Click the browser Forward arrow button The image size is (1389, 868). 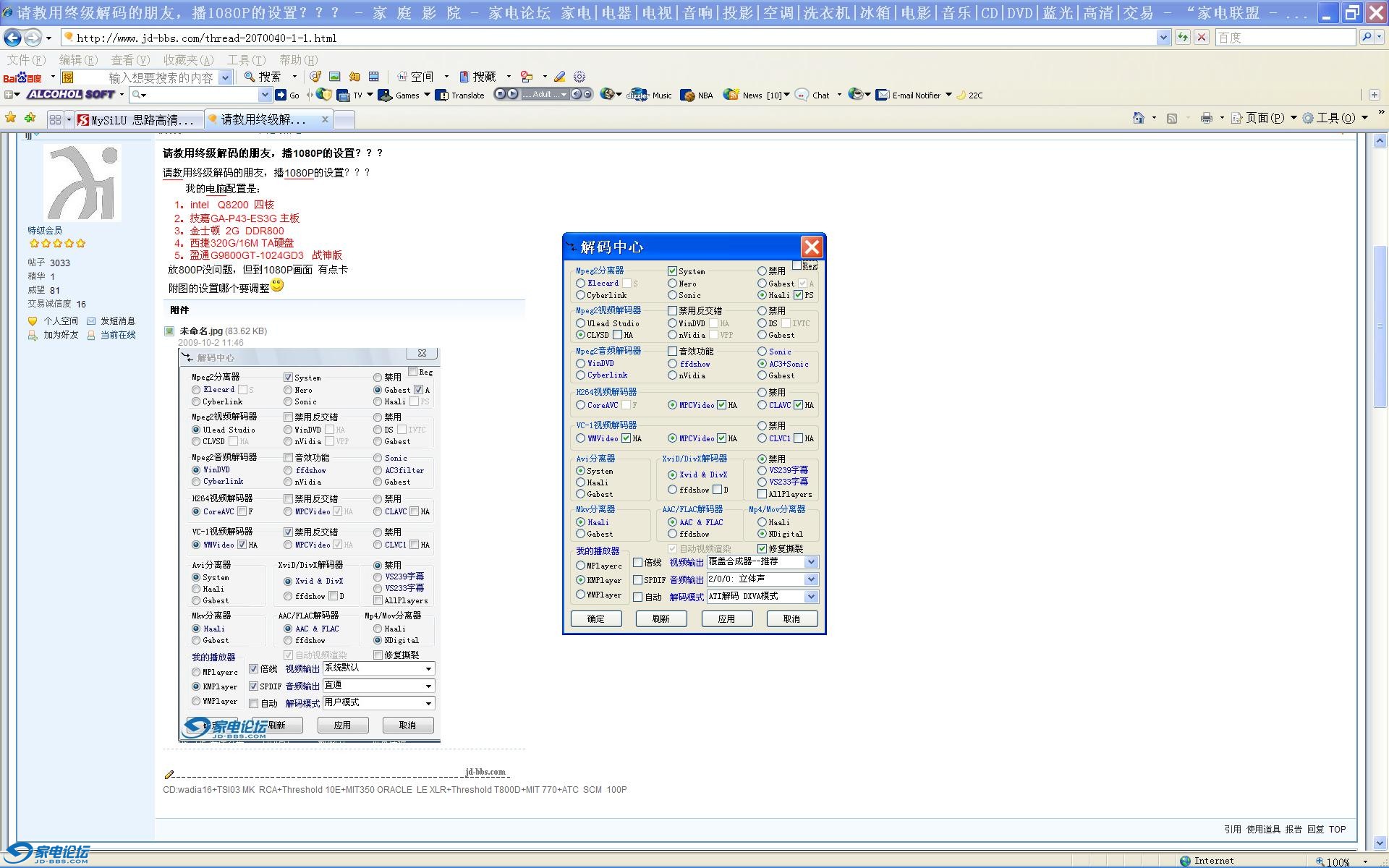(33, 38)
